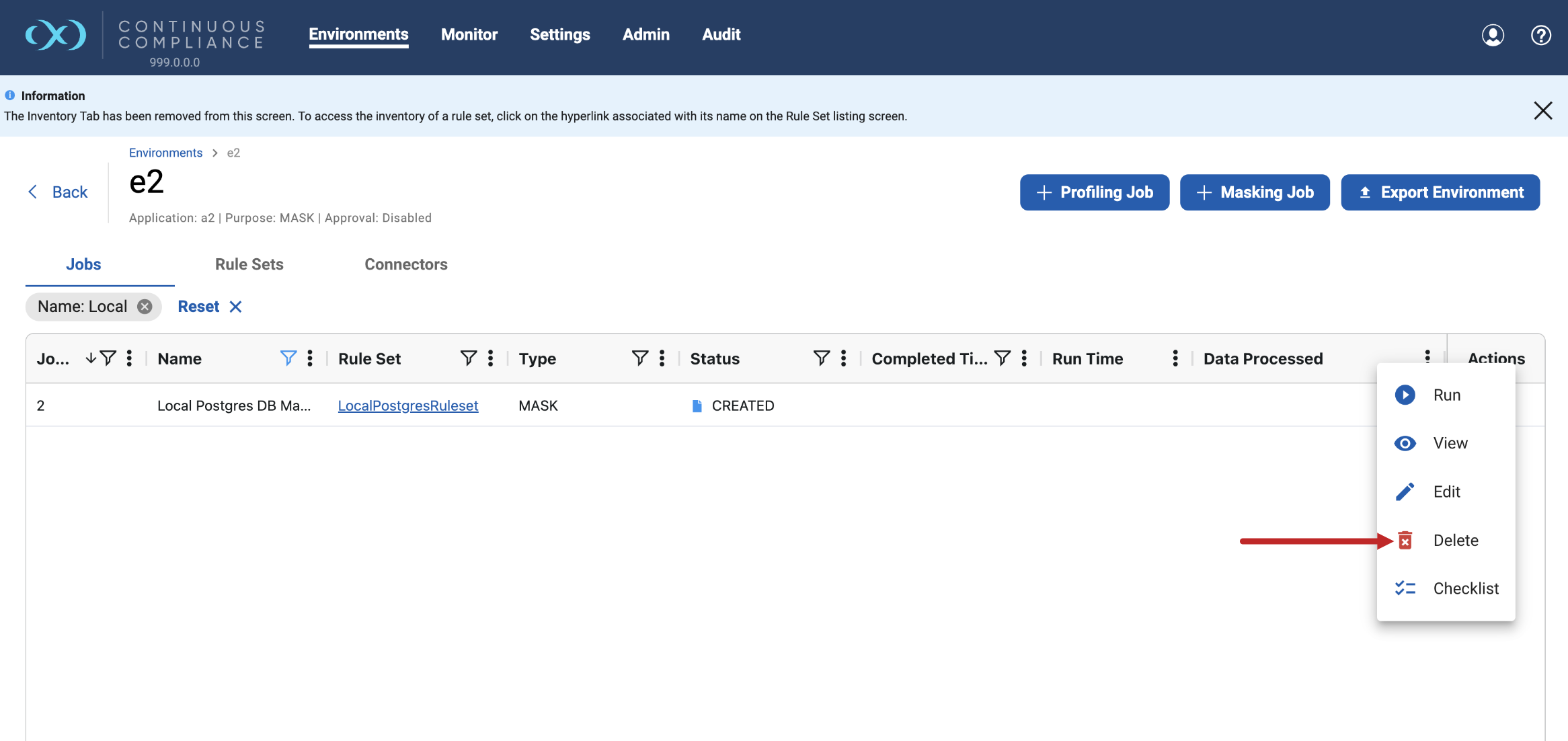The height and width of the screenshot is (741, 1568).
Task: Open the LocalPostgresRuleset link
Action: [x=407, y=405]
